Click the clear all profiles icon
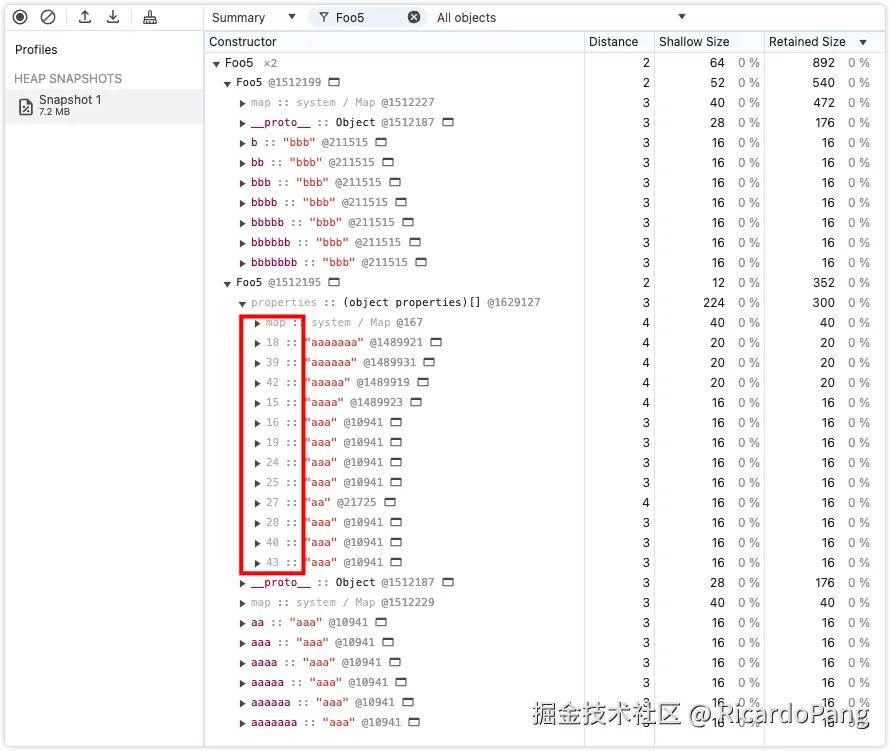Viewport: 890px width, 751px height. [48, 18]
